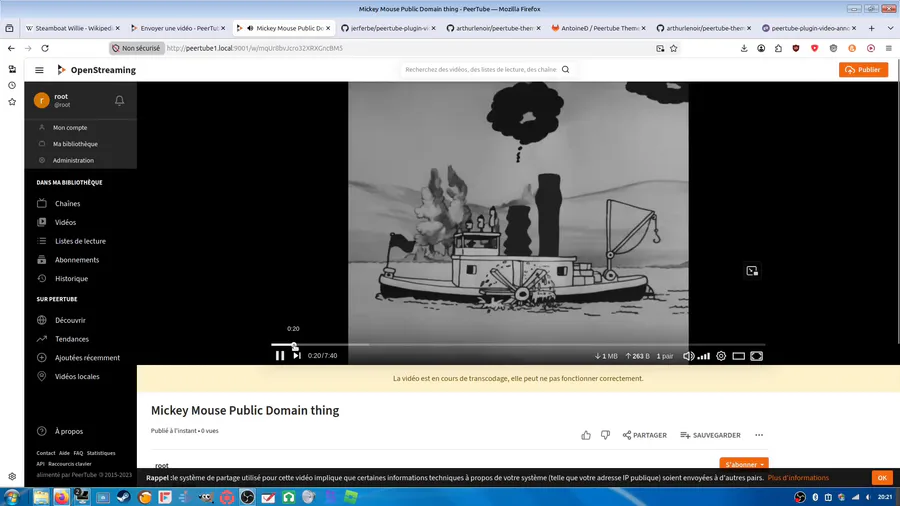Adjust the volume level bars
This screenshot has width=900, height=506.
tap(704, 356)
